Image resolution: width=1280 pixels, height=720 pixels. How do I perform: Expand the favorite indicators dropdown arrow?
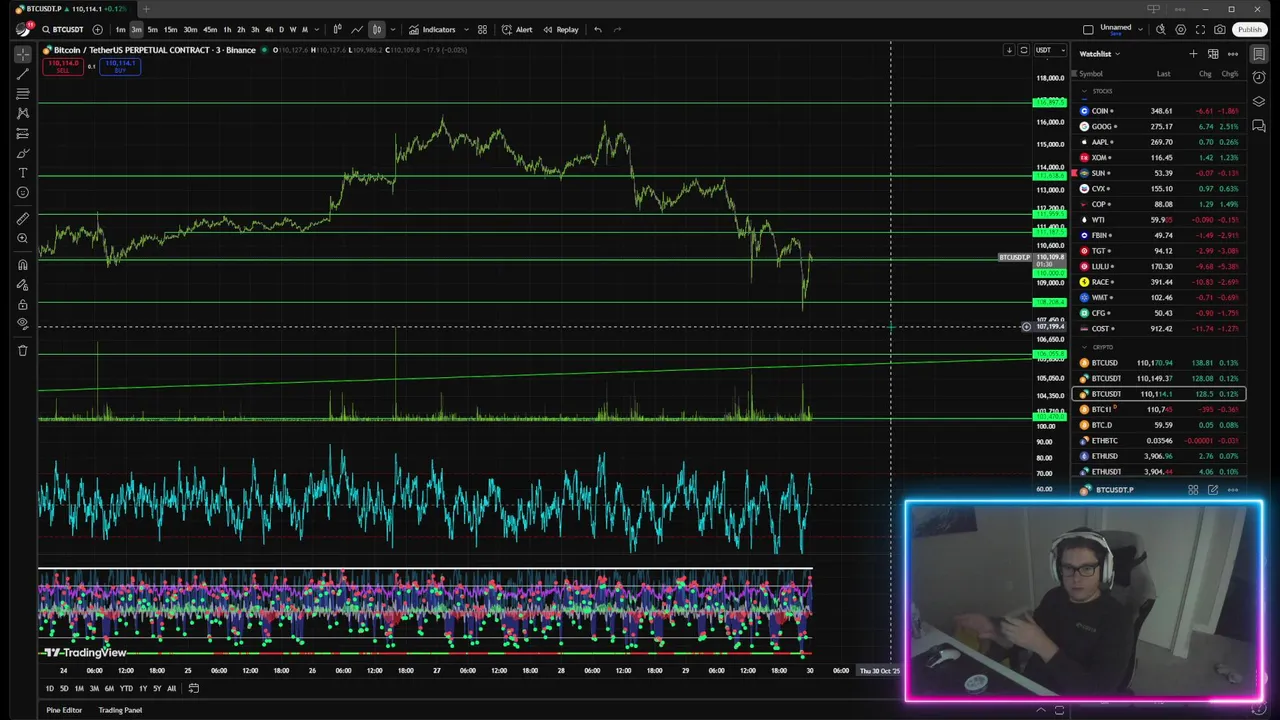click(x=464, y=29)
